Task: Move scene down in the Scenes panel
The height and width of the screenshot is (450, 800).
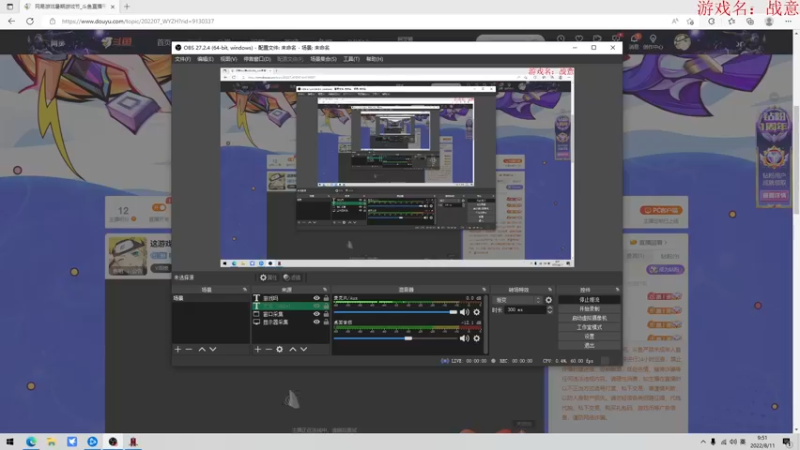Action: [x=213, y=349]
